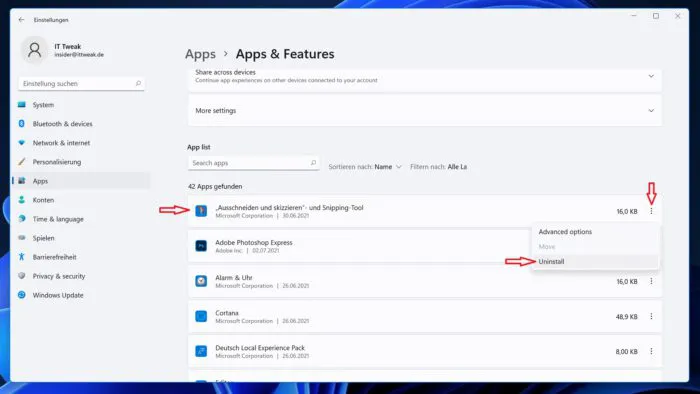Open Privacy & security shield icon

tap(21, 276)
